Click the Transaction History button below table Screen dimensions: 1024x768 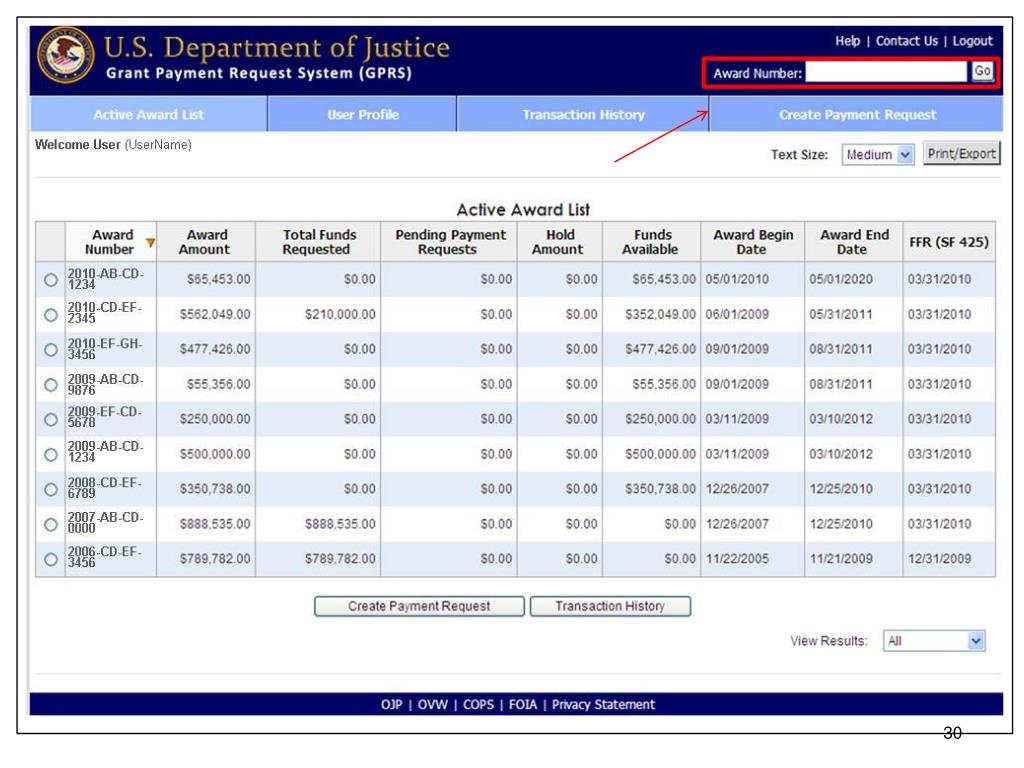[x=610, y=606]
